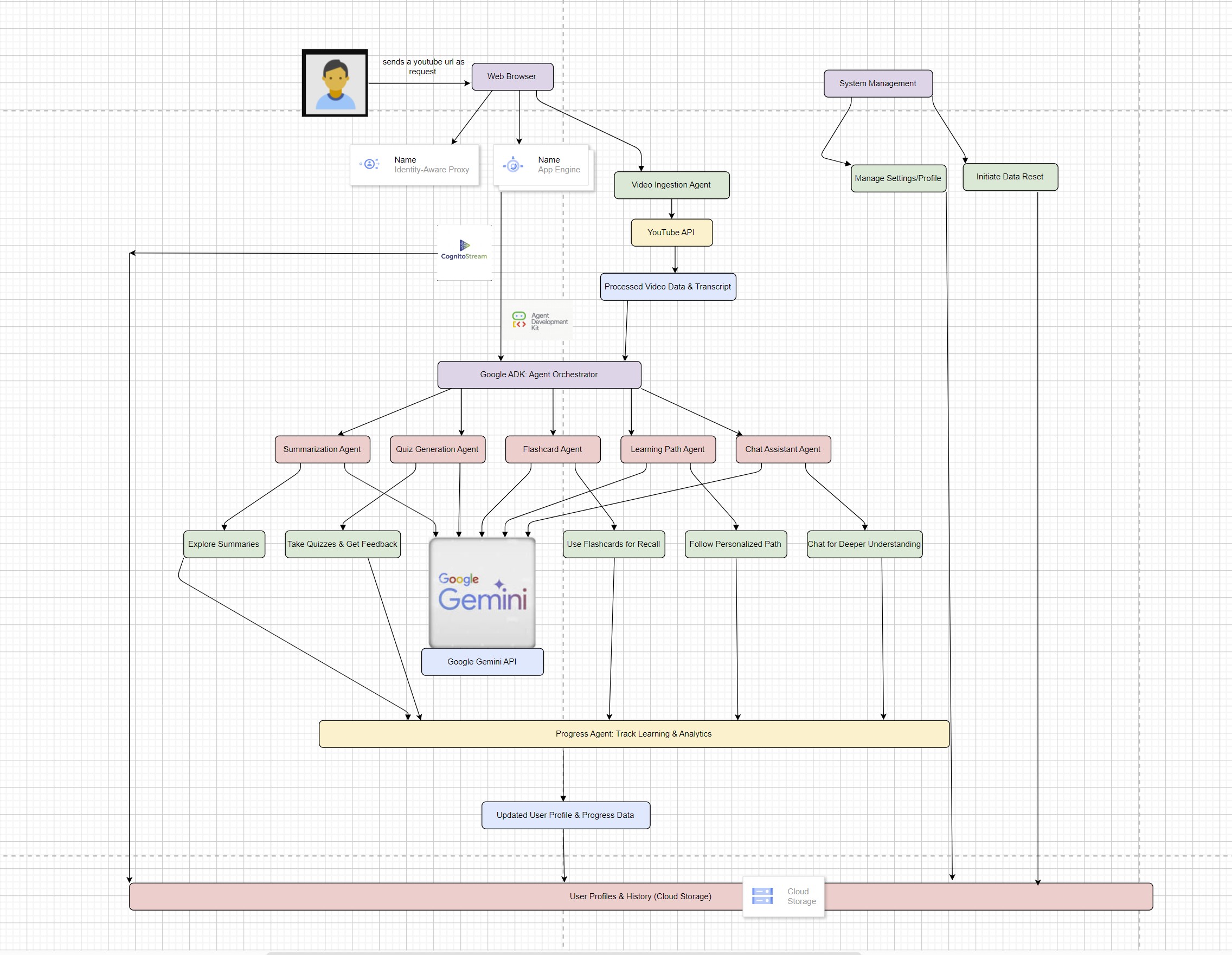Click the Video Ingestion Agent node

671,185
